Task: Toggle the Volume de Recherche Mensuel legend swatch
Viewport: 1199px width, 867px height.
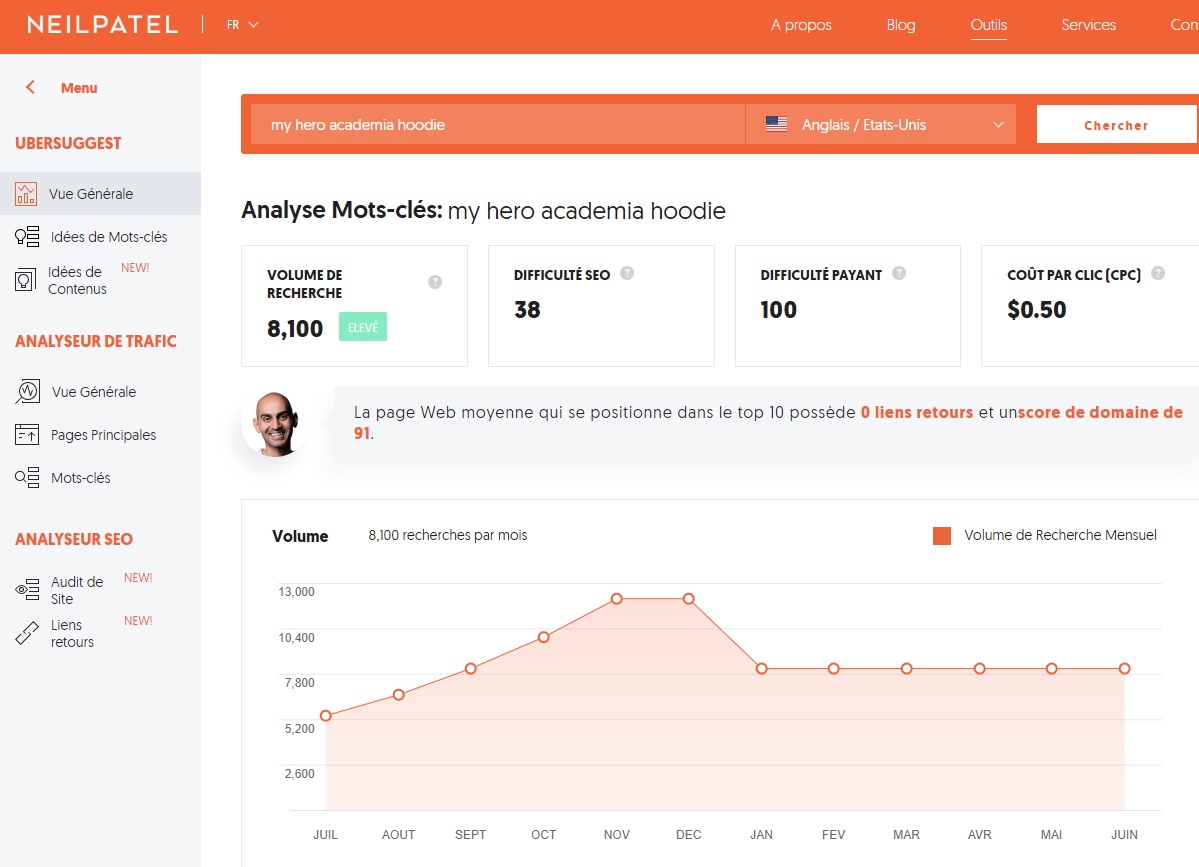Action: click(942, 535)
